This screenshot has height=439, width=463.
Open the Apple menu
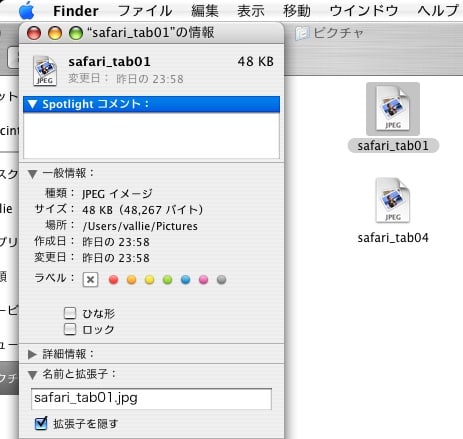coord(26,11)
